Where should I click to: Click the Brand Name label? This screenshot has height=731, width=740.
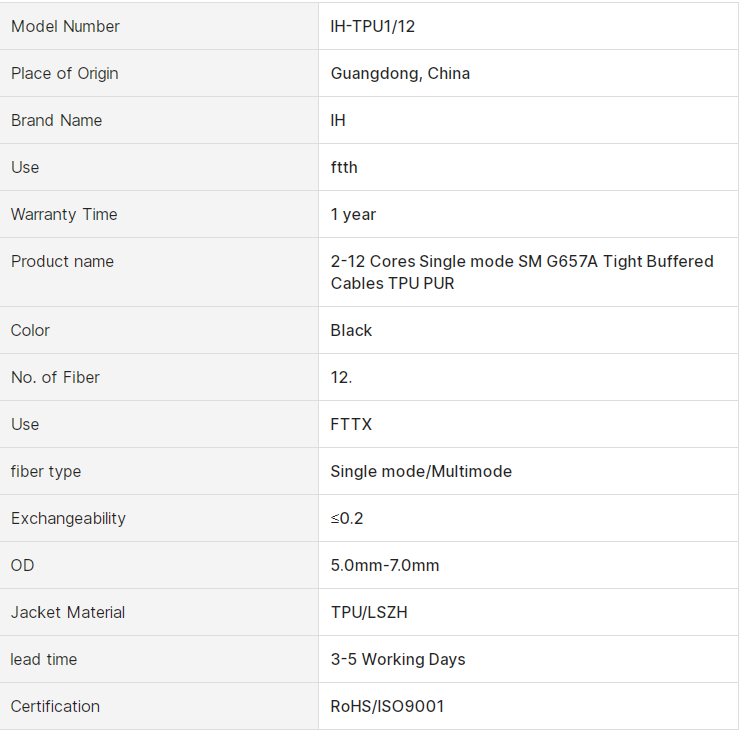pos(57,121)
